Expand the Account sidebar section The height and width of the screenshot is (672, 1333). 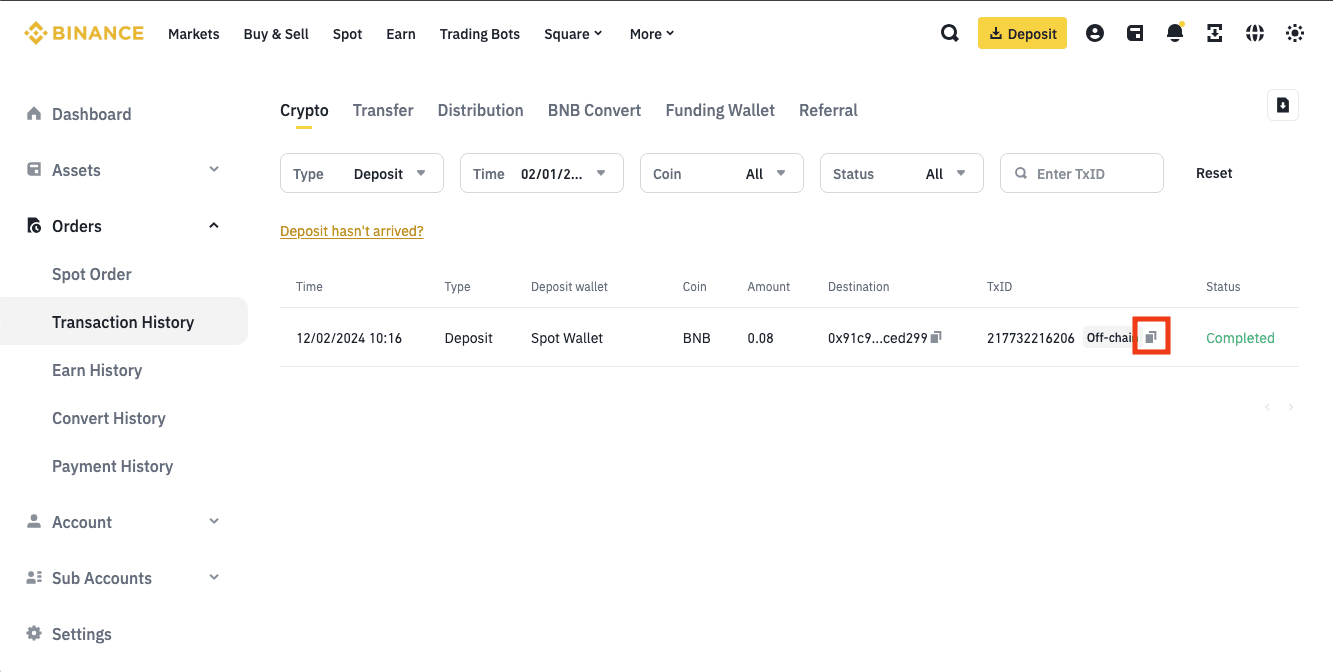214,522
